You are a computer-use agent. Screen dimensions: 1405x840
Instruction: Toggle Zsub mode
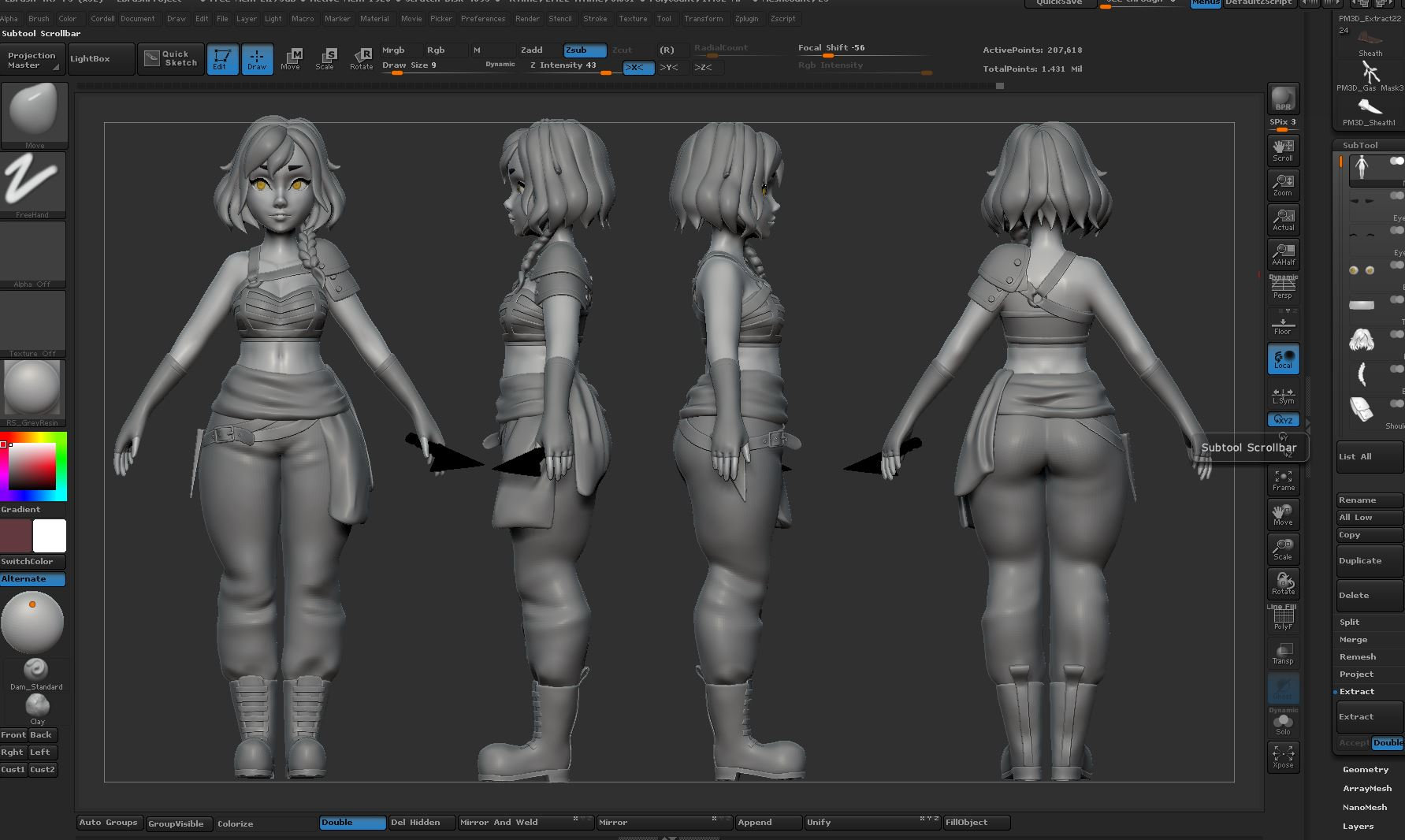(x=585, y=50)
